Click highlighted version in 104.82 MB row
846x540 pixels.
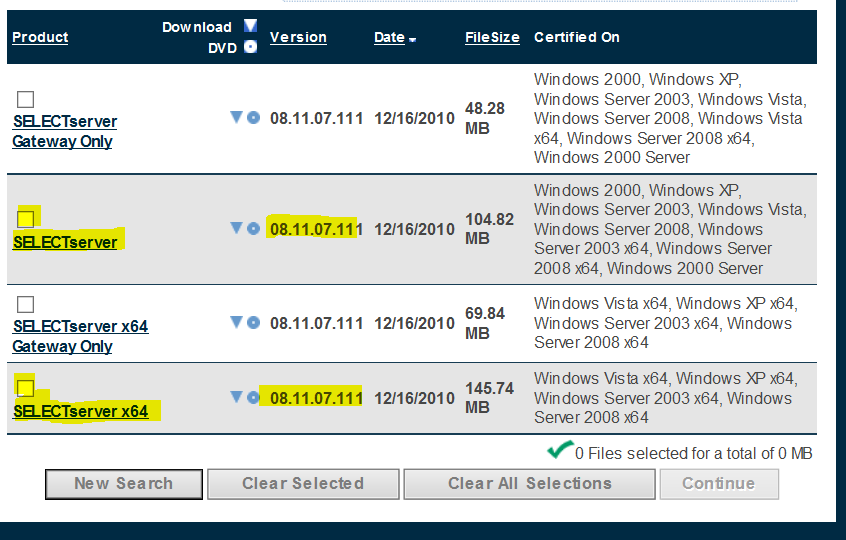tap(316, 229)
